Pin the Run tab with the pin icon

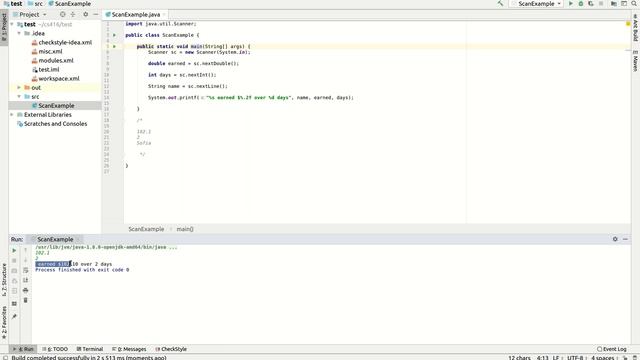click(x=14, y=316)
